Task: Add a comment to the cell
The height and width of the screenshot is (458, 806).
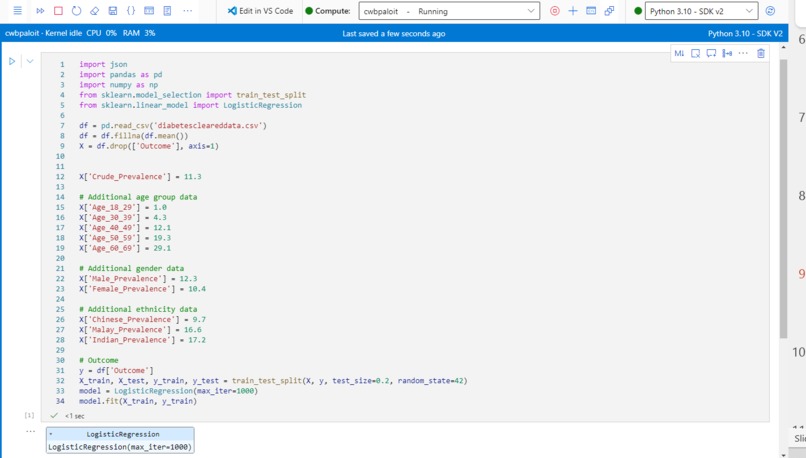Action: (711, 53)
